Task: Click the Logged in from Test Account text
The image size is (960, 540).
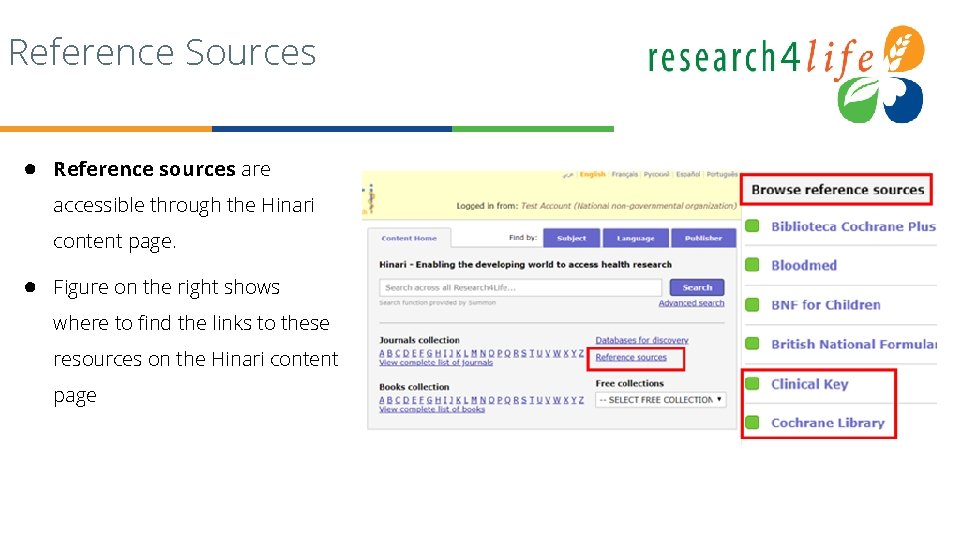Action: click(x=596, y=206)
